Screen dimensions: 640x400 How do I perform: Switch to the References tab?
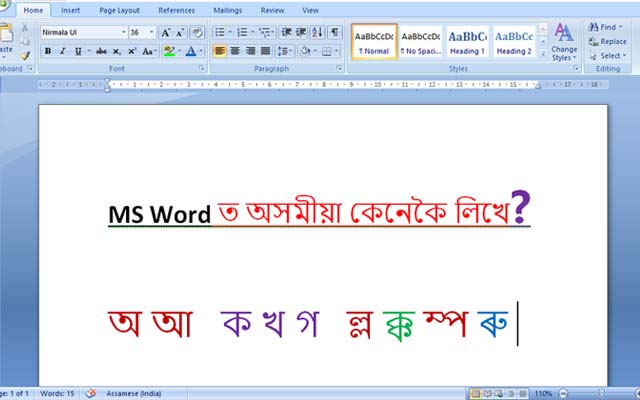(176, 10)
